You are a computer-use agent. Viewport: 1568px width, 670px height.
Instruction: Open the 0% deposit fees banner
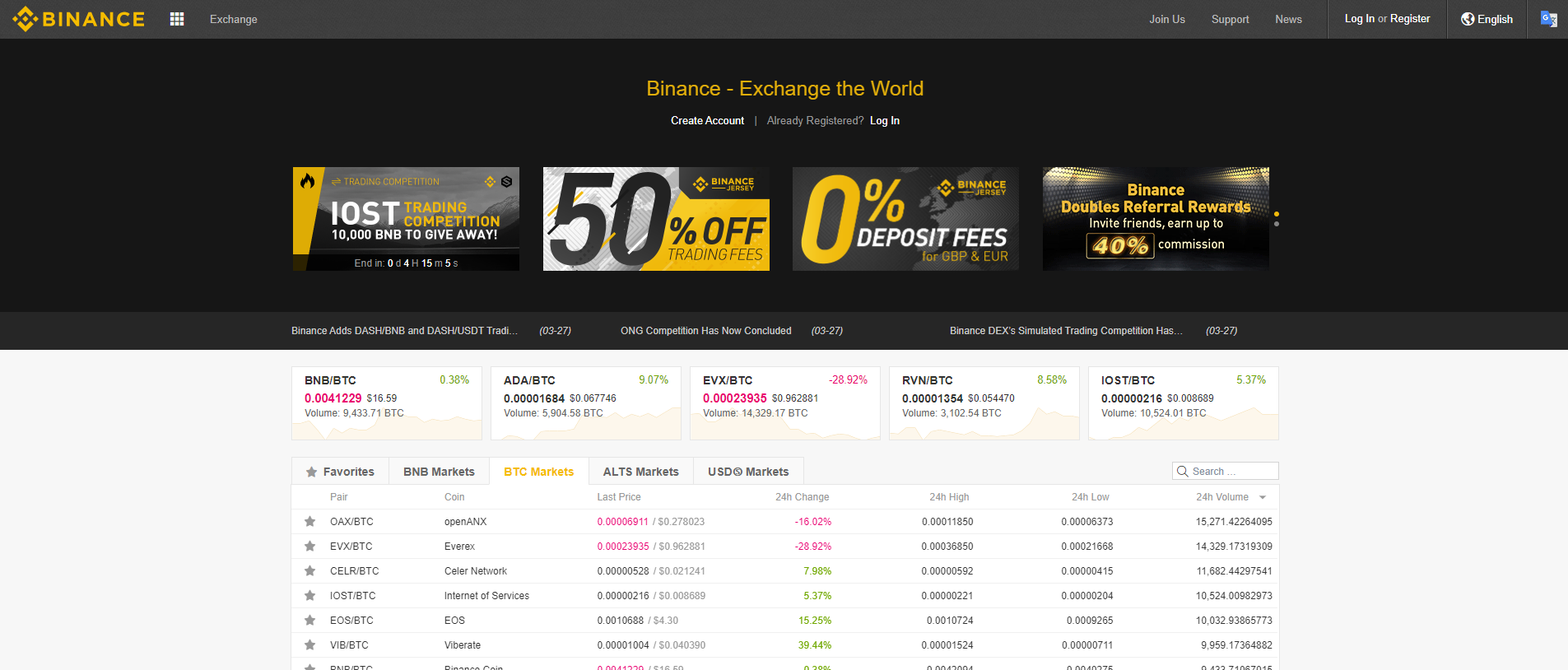905,219
